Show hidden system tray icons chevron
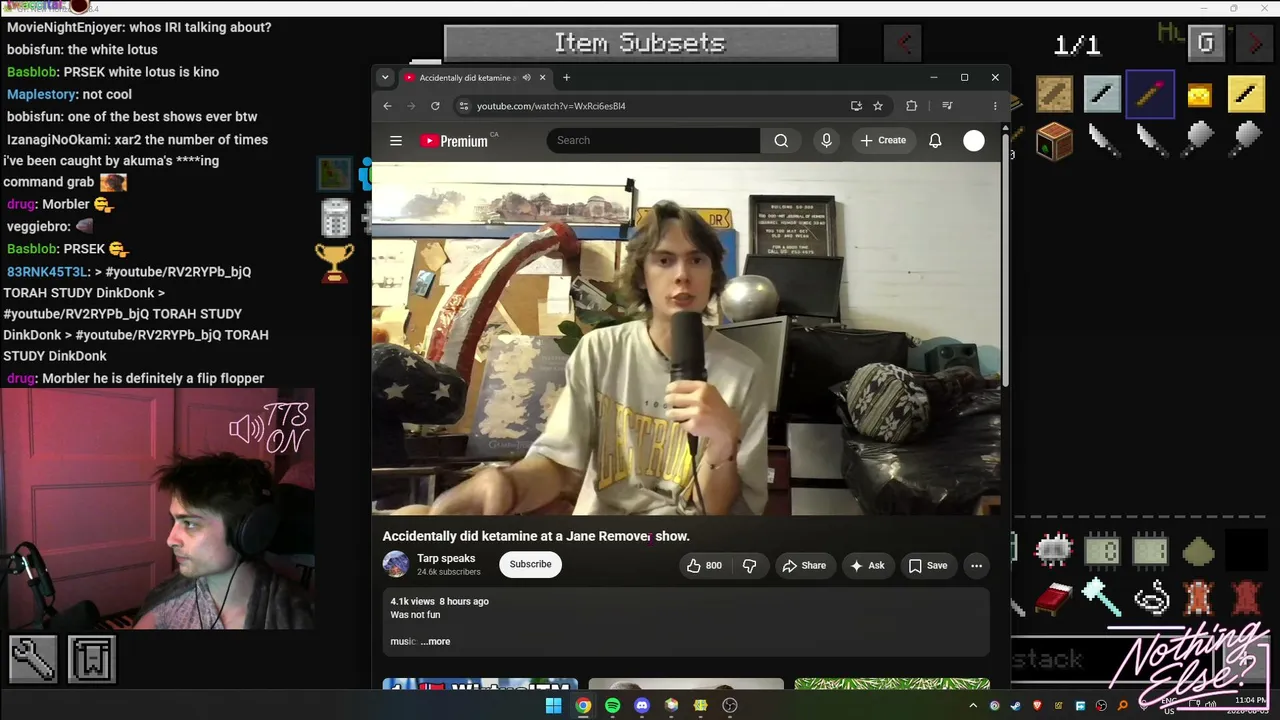 pyautogui.click(x=973, y=706)
